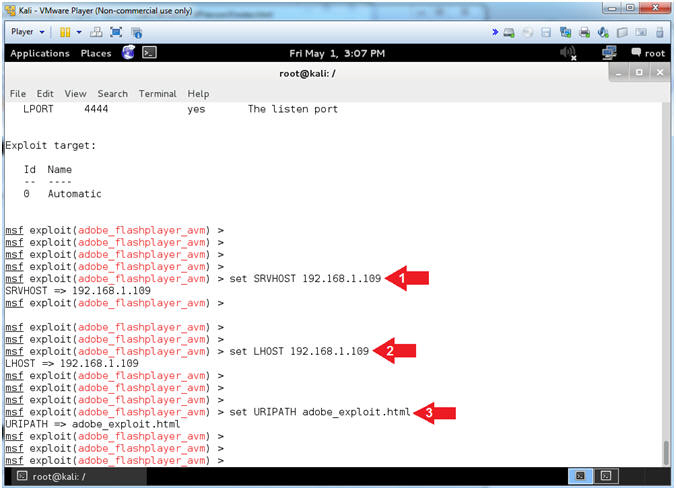Viewport: 676px width, 490px height.
Task: Click the hard disk device icon
Action: [509, 32]
